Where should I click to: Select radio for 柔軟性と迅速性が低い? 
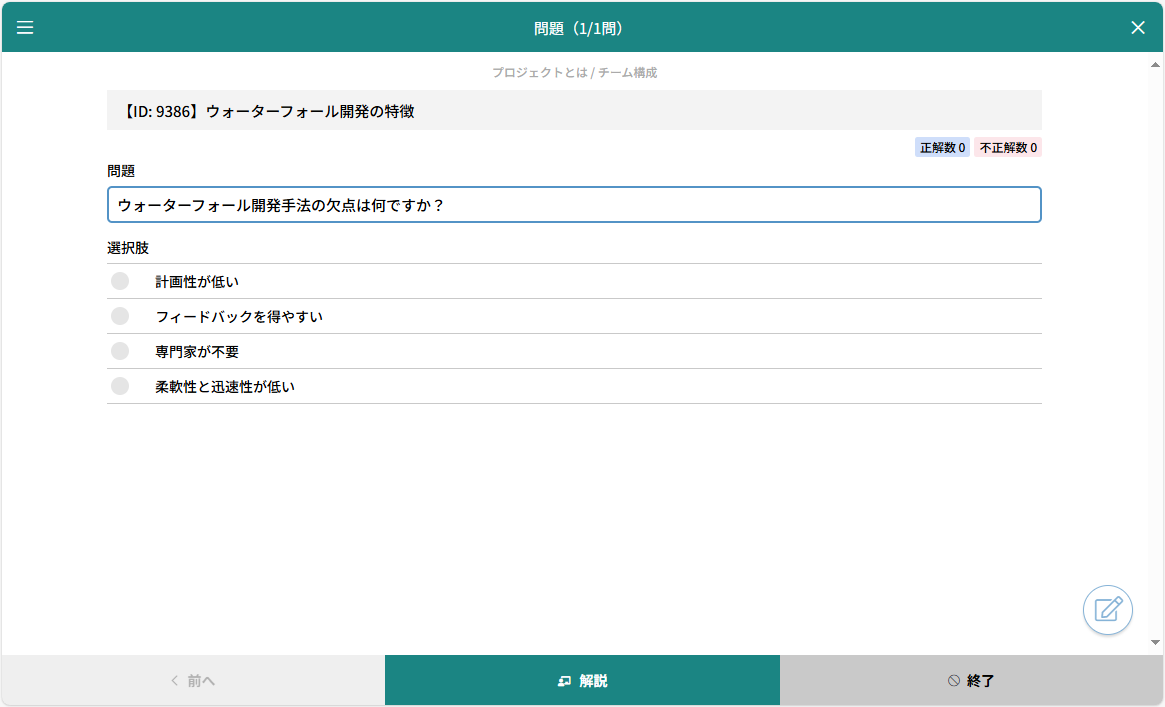(120, 386)
